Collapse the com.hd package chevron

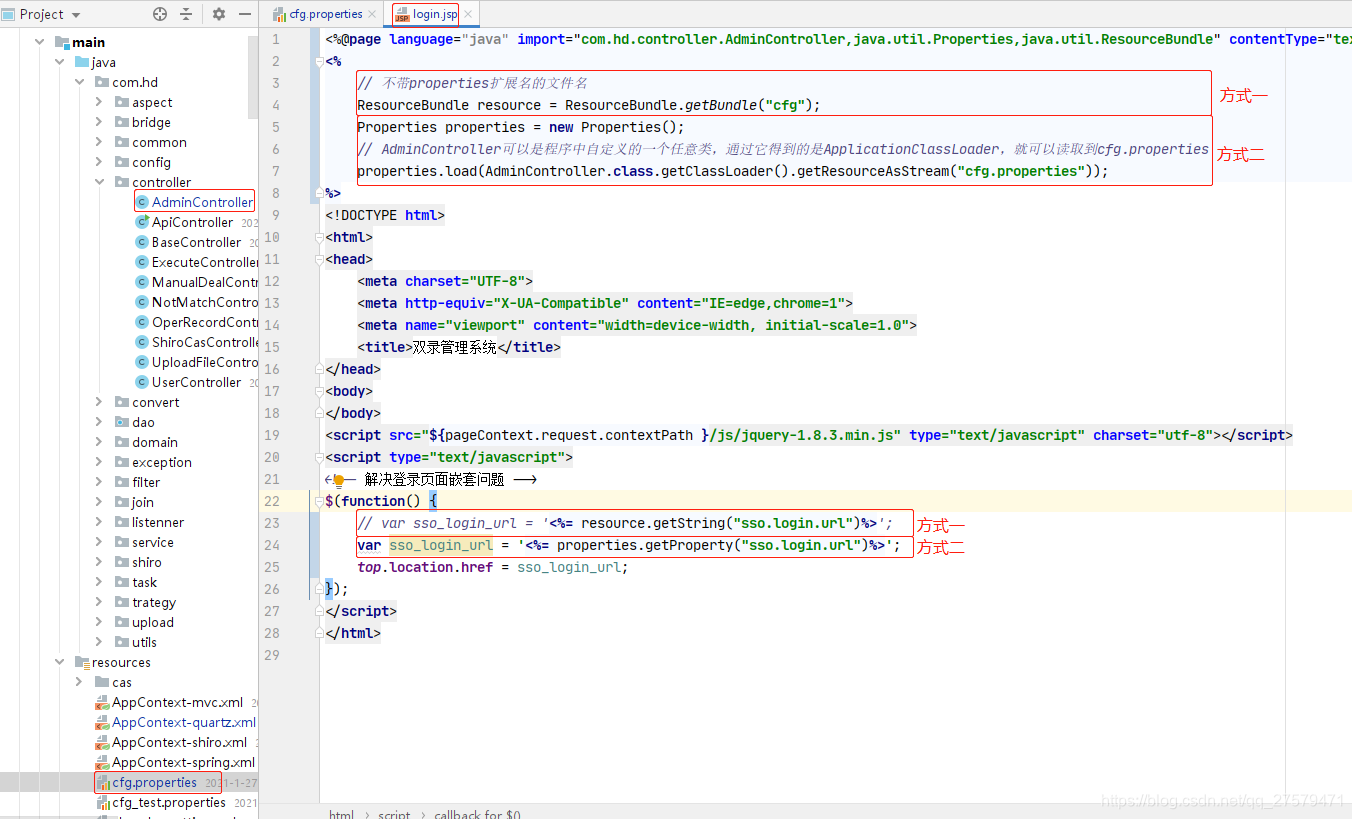point(79,82)
